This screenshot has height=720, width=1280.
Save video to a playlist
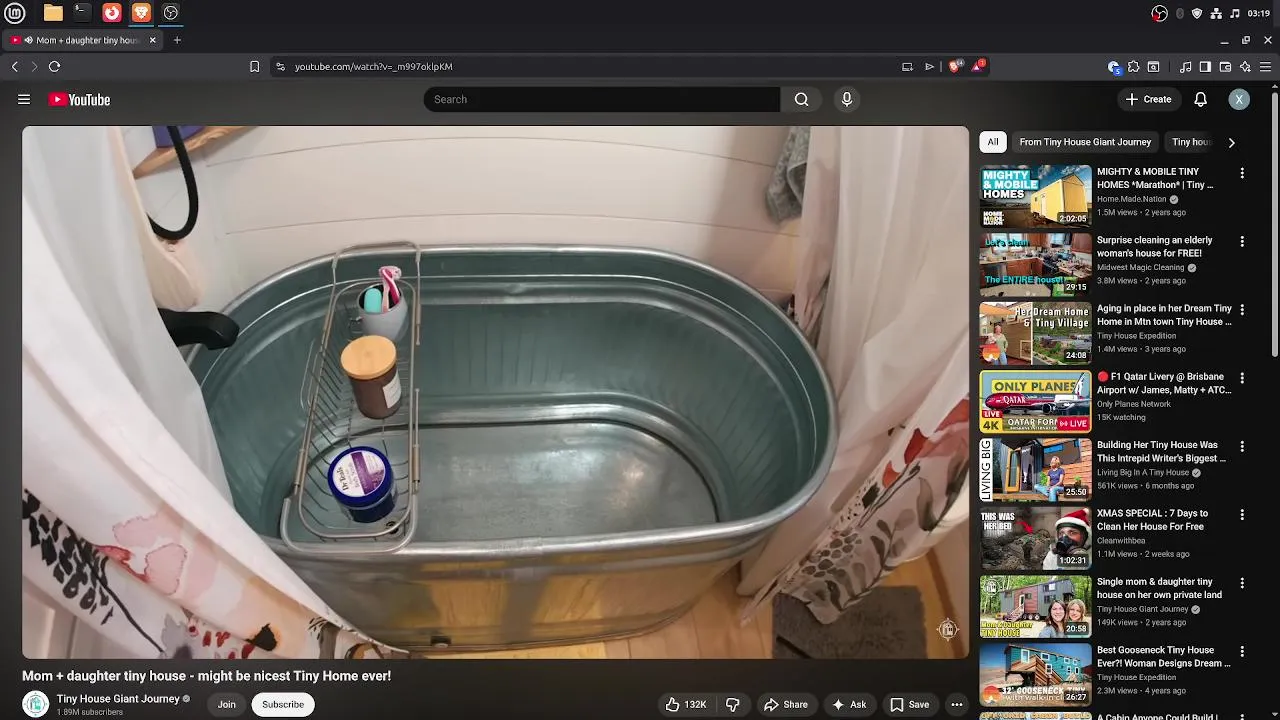click(x=910, y=704)
